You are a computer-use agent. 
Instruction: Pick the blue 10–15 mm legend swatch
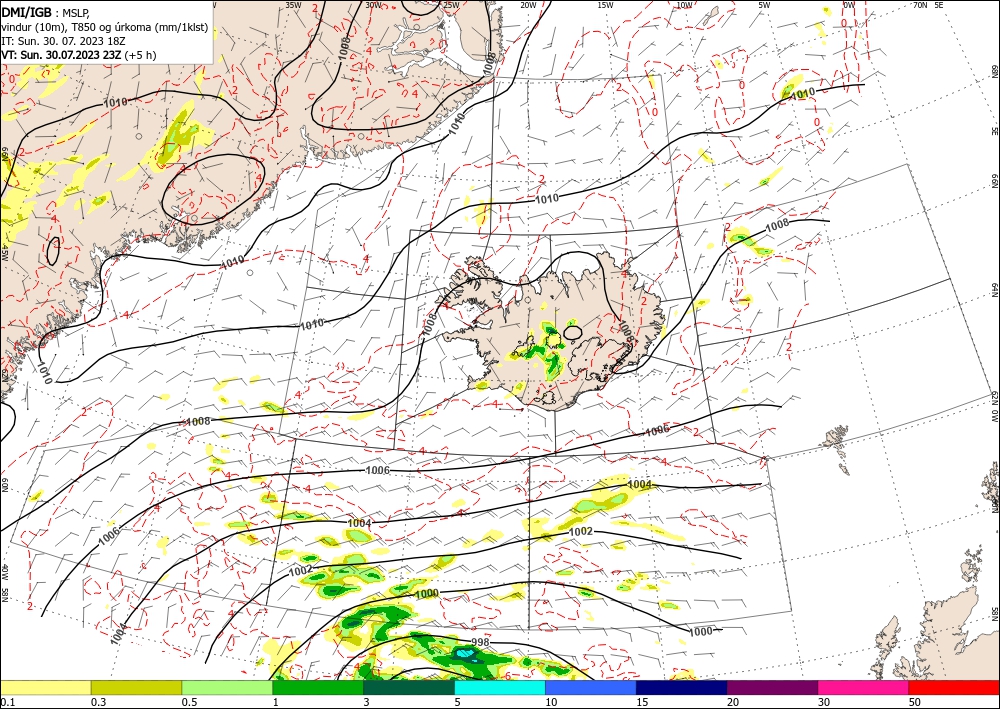(x=591, y=687)
